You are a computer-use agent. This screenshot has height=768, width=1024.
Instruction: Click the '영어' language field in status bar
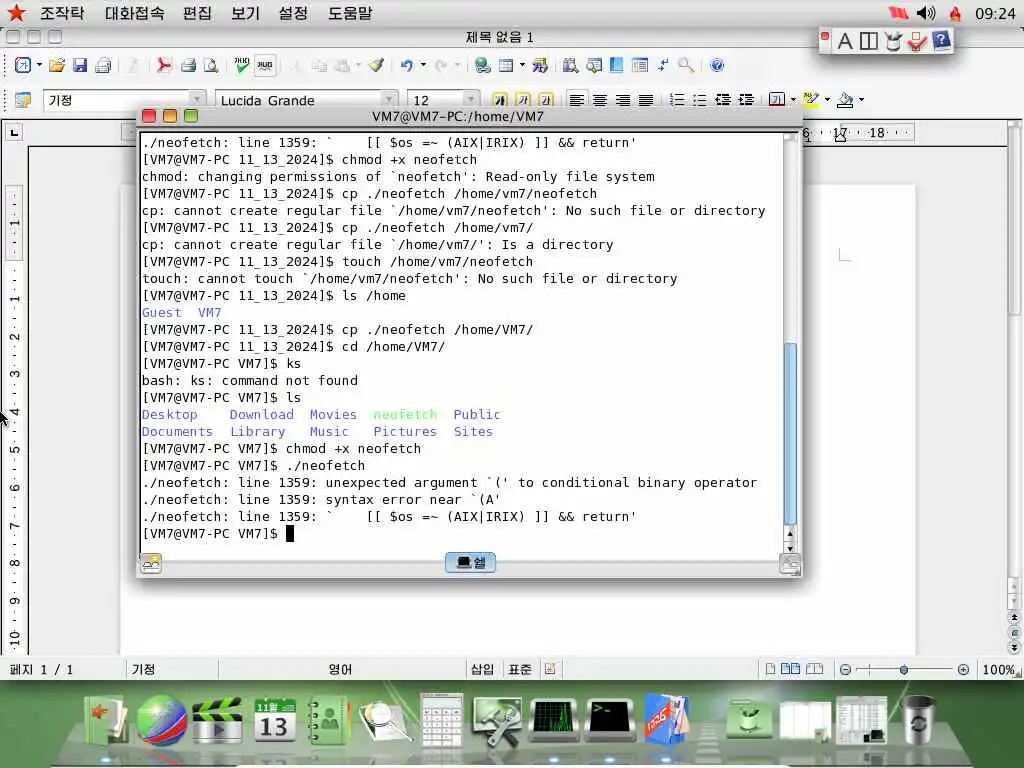[340, 669]
